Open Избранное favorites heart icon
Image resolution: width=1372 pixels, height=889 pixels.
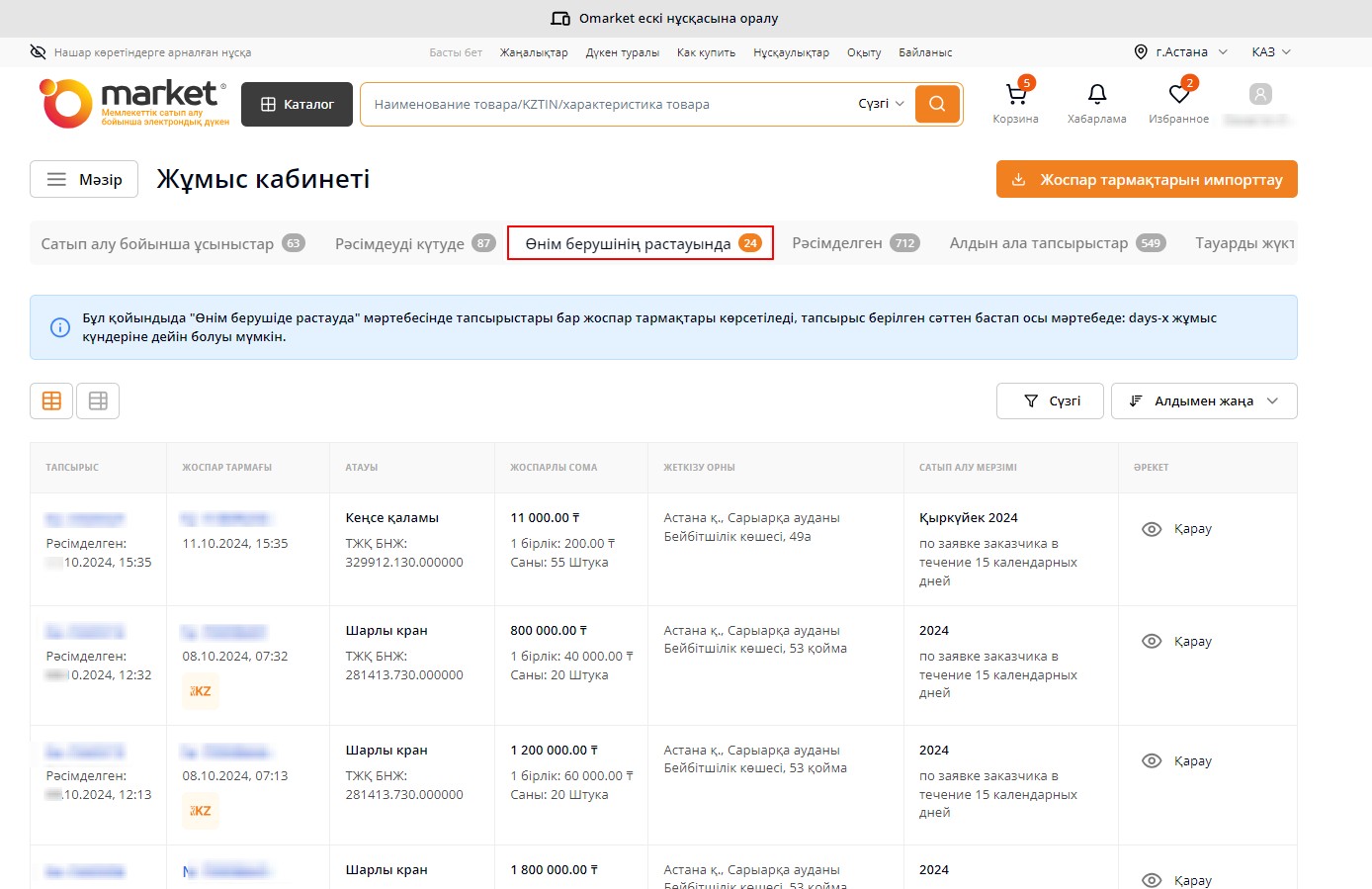(x=1178, y=96)
